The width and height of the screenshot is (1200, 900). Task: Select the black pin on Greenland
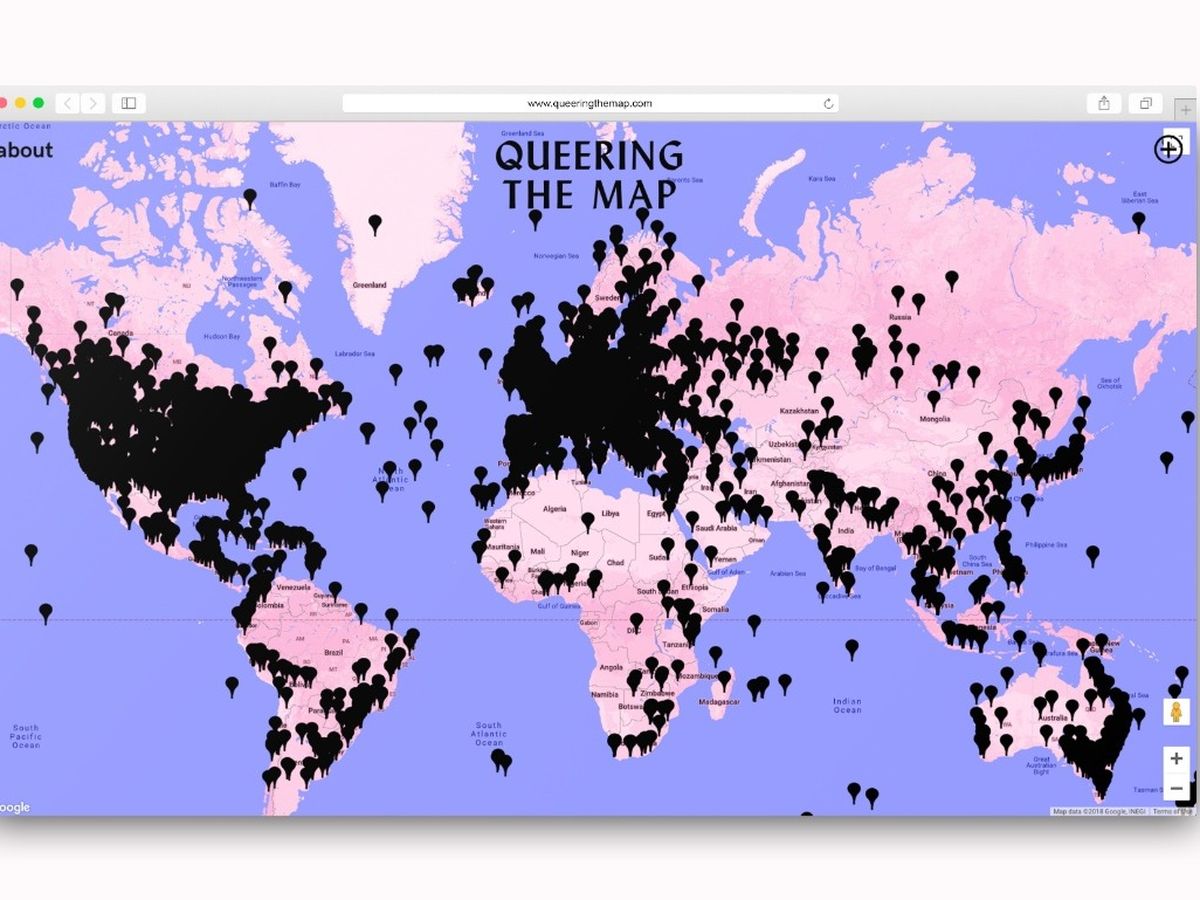[375, 223]
